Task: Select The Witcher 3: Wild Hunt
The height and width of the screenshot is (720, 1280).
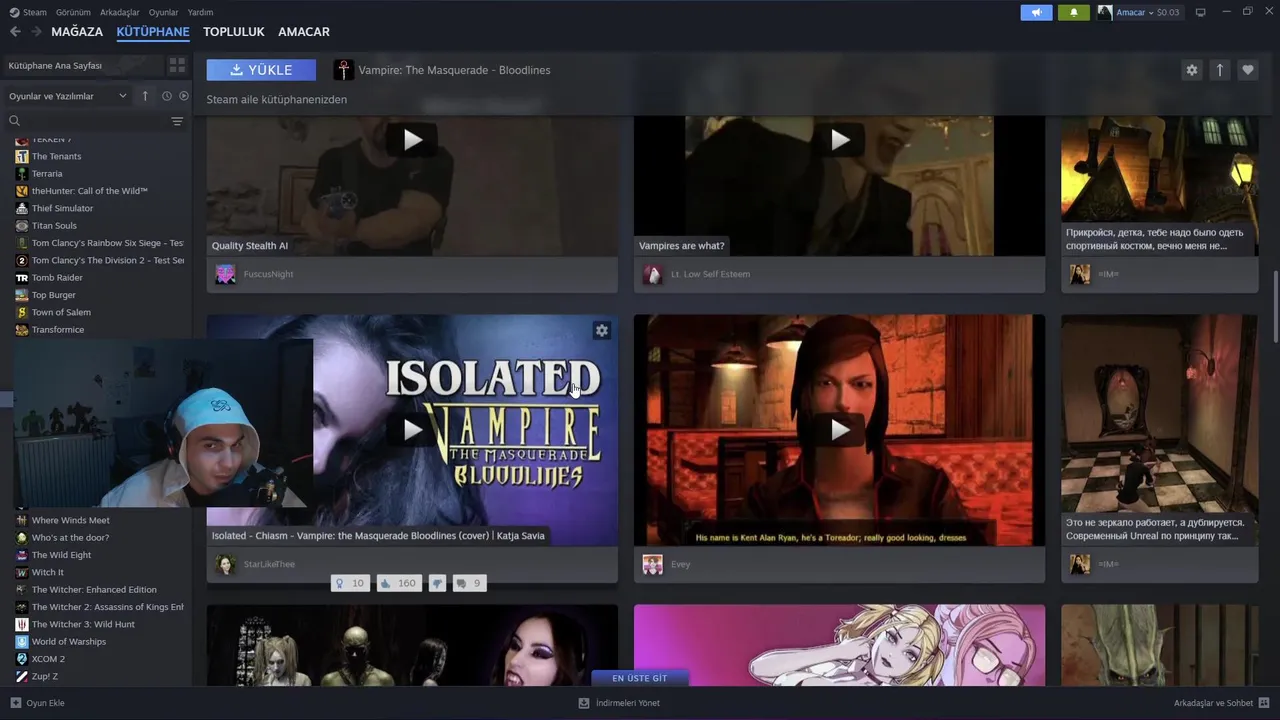Action: [83, 624]
